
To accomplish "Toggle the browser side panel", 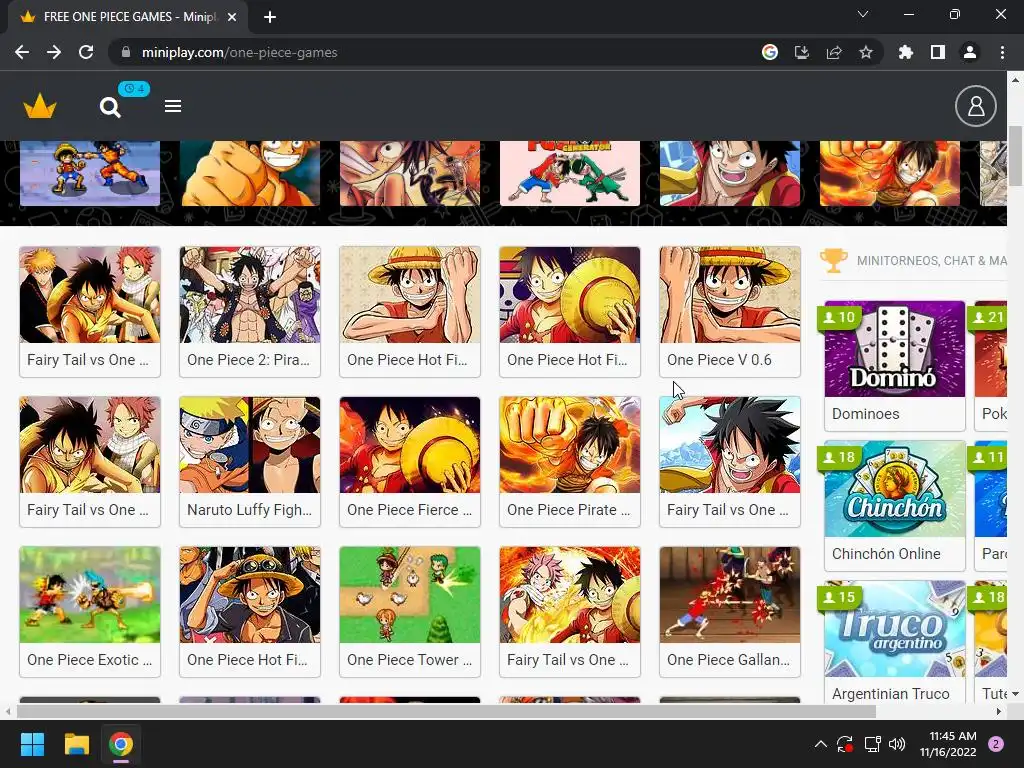I will pos(938,52).
